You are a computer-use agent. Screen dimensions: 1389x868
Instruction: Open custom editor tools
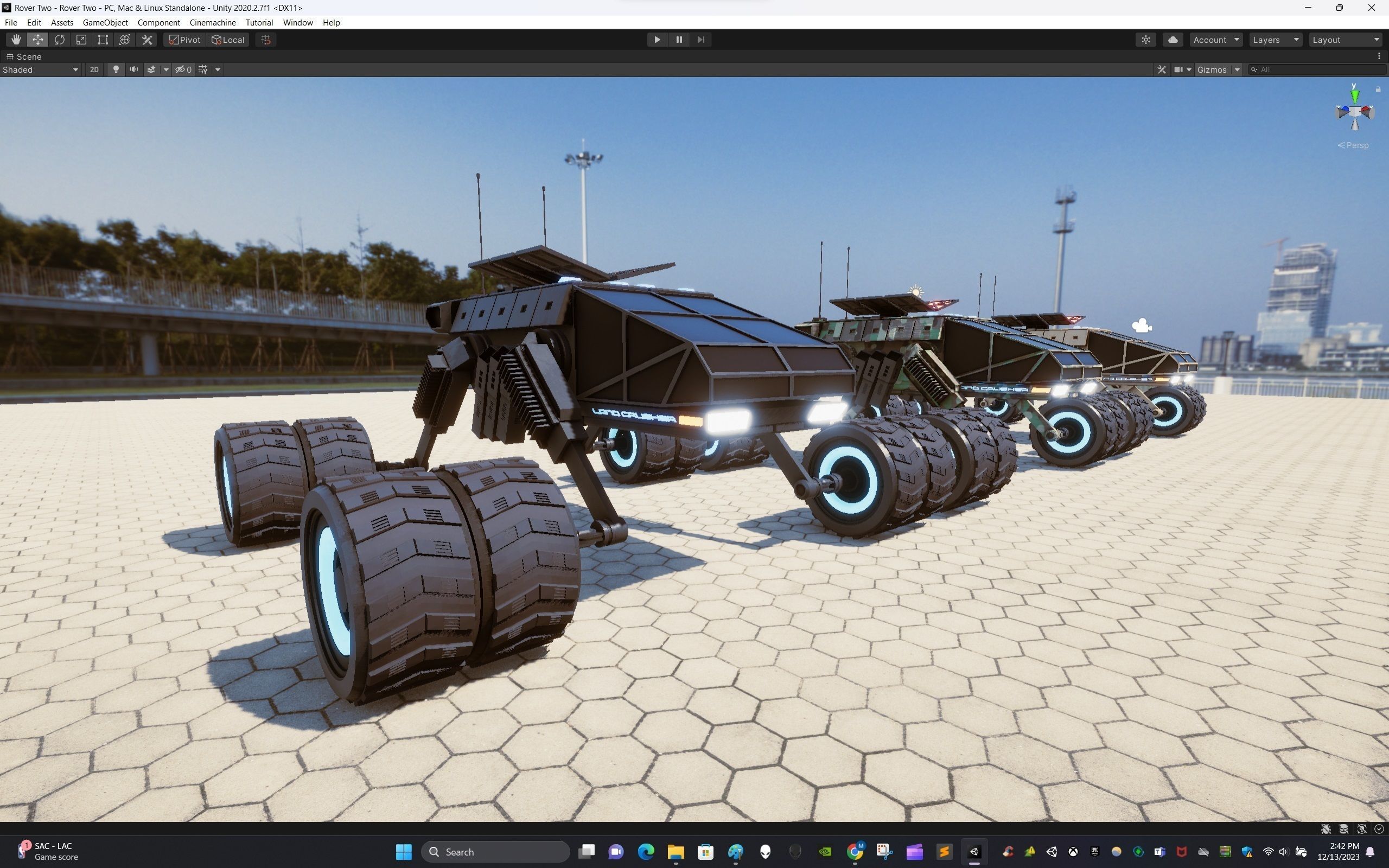(x=147, y=40)
